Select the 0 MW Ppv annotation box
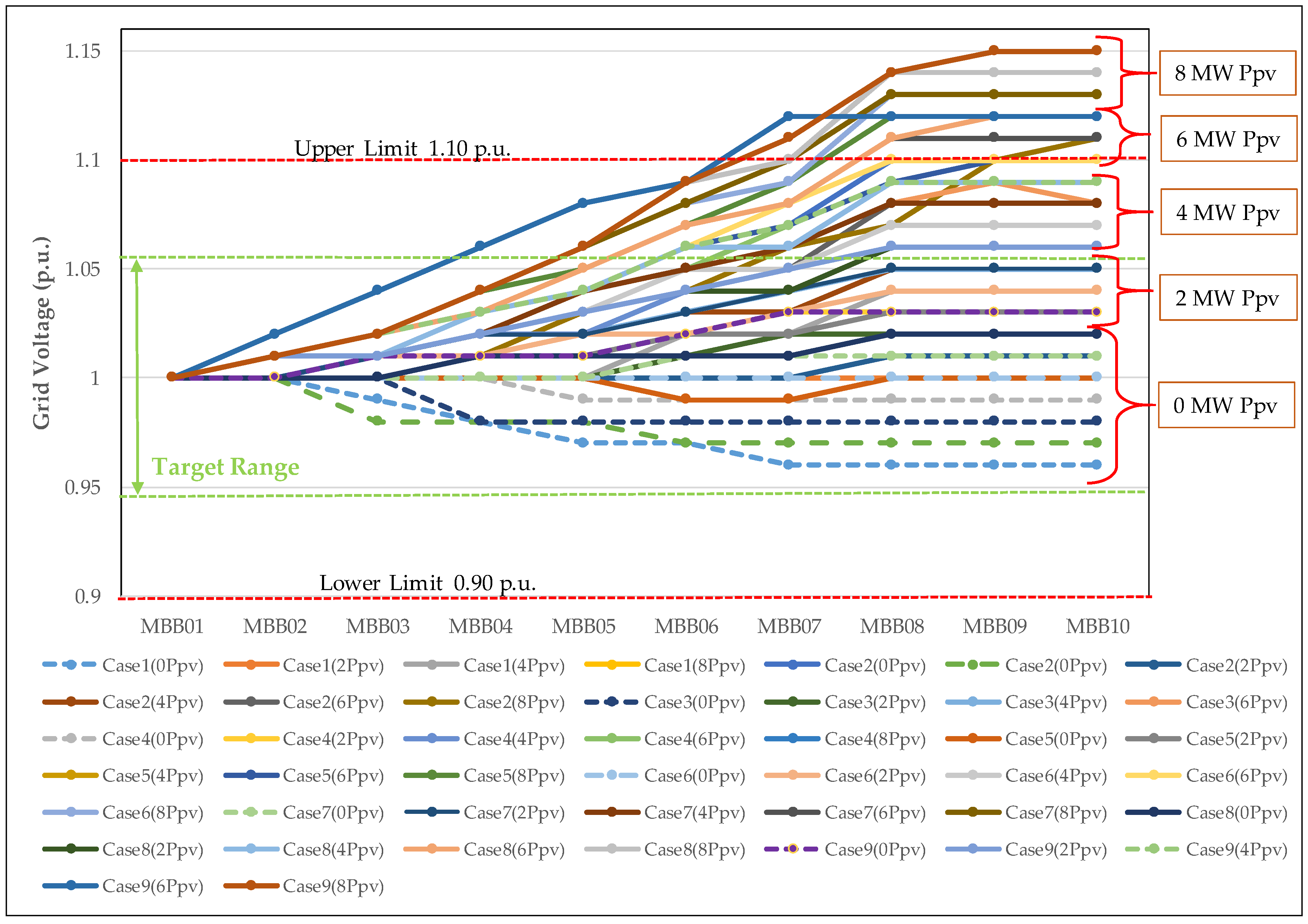1308x924 pixels. click(x=1226, y=406)
